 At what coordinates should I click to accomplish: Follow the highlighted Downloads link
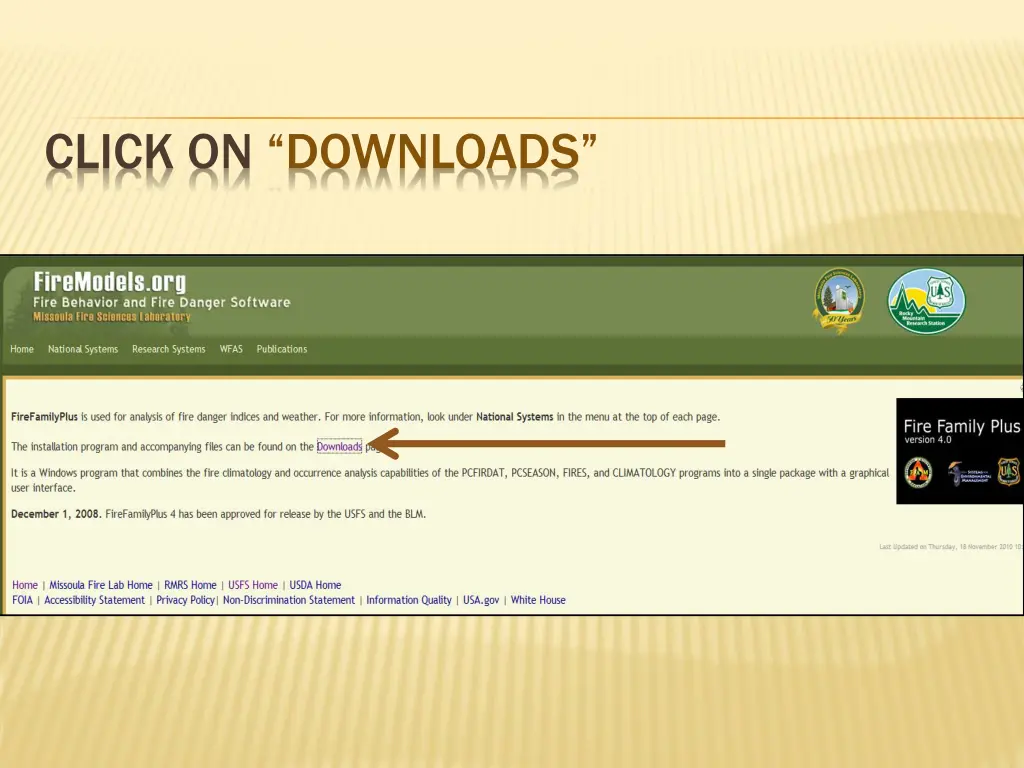tap(339, 447)
